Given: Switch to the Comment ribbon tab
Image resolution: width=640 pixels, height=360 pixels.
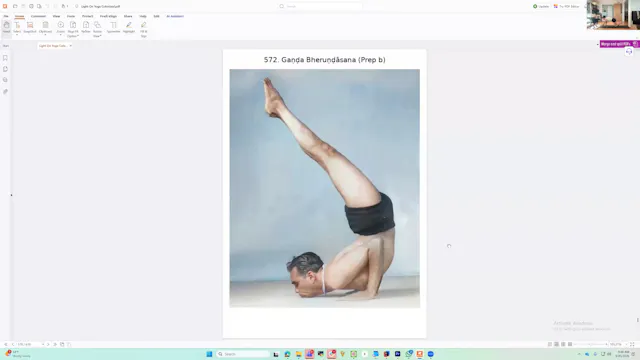Looking at the screenshot, I should click(38, 16).
